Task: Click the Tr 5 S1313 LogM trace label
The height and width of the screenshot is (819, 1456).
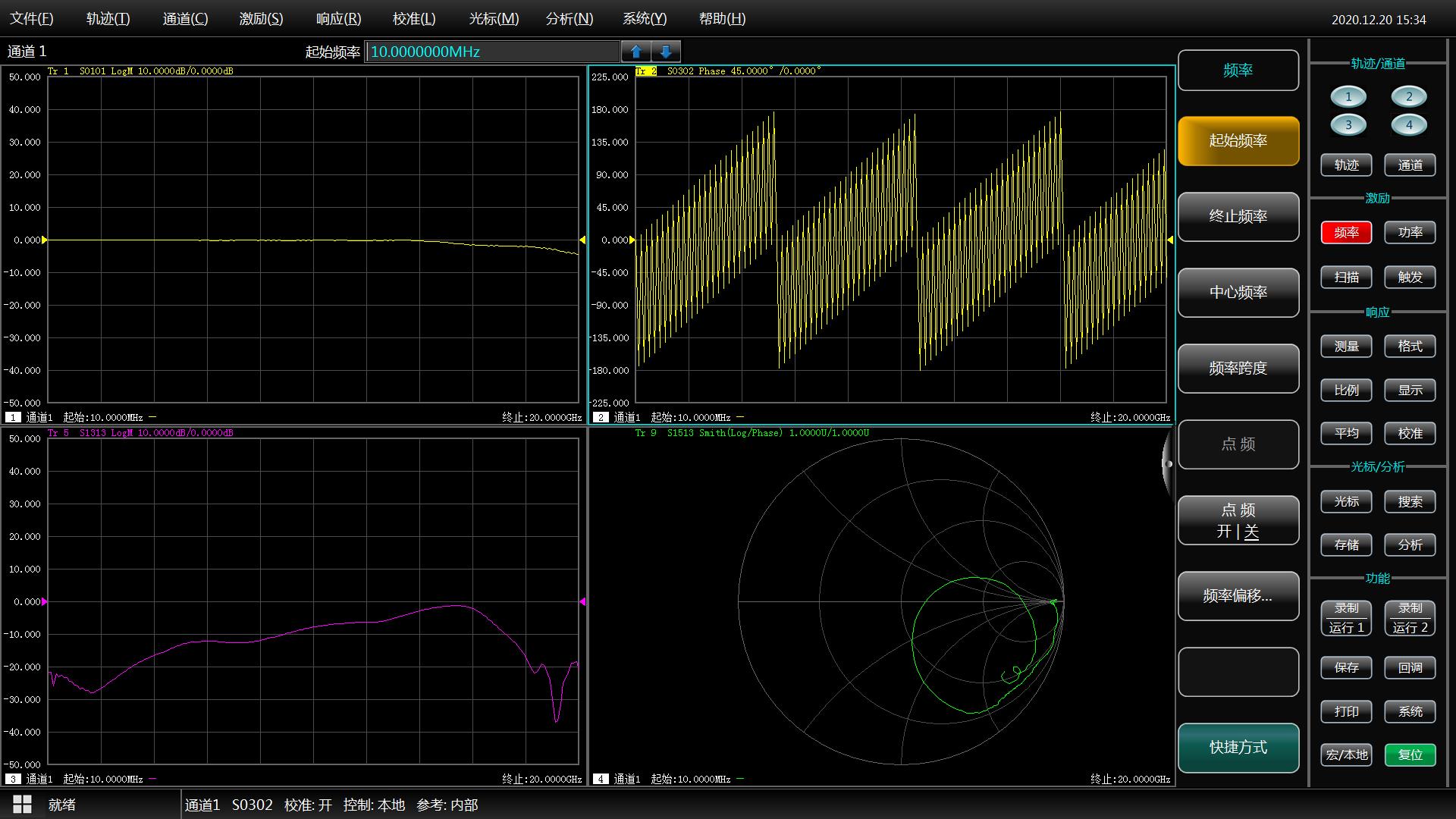Action: pyautogui.click(x=140, y=433)
